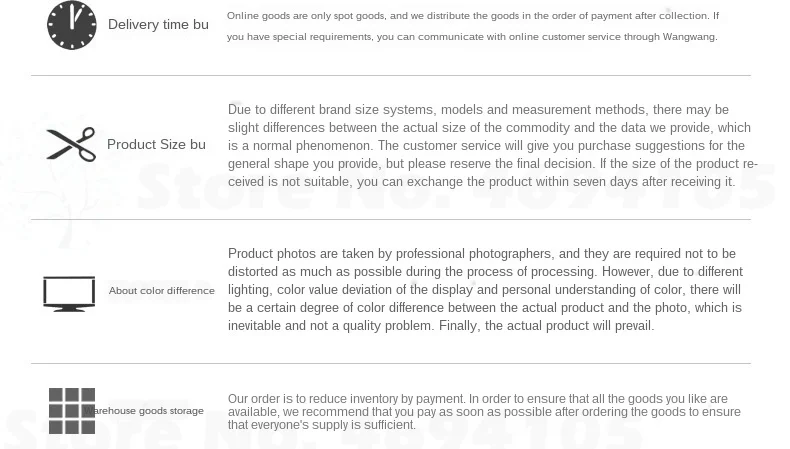Click the clock icon beside Delivery time
The width and height of the screenshot is (790, 449).
(x=72, y=25)
